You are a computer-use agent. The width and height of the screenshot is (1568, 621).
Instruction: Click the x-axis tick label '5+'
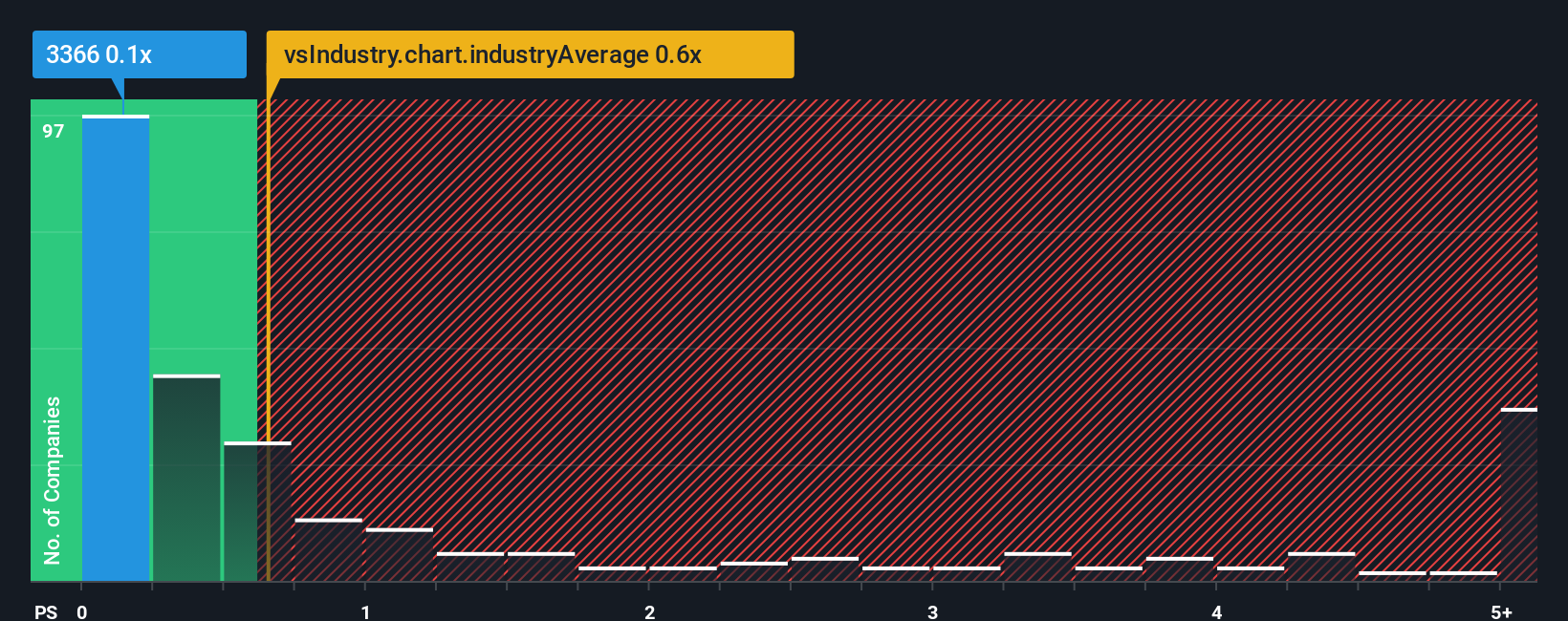click(x=1501, y=612)
